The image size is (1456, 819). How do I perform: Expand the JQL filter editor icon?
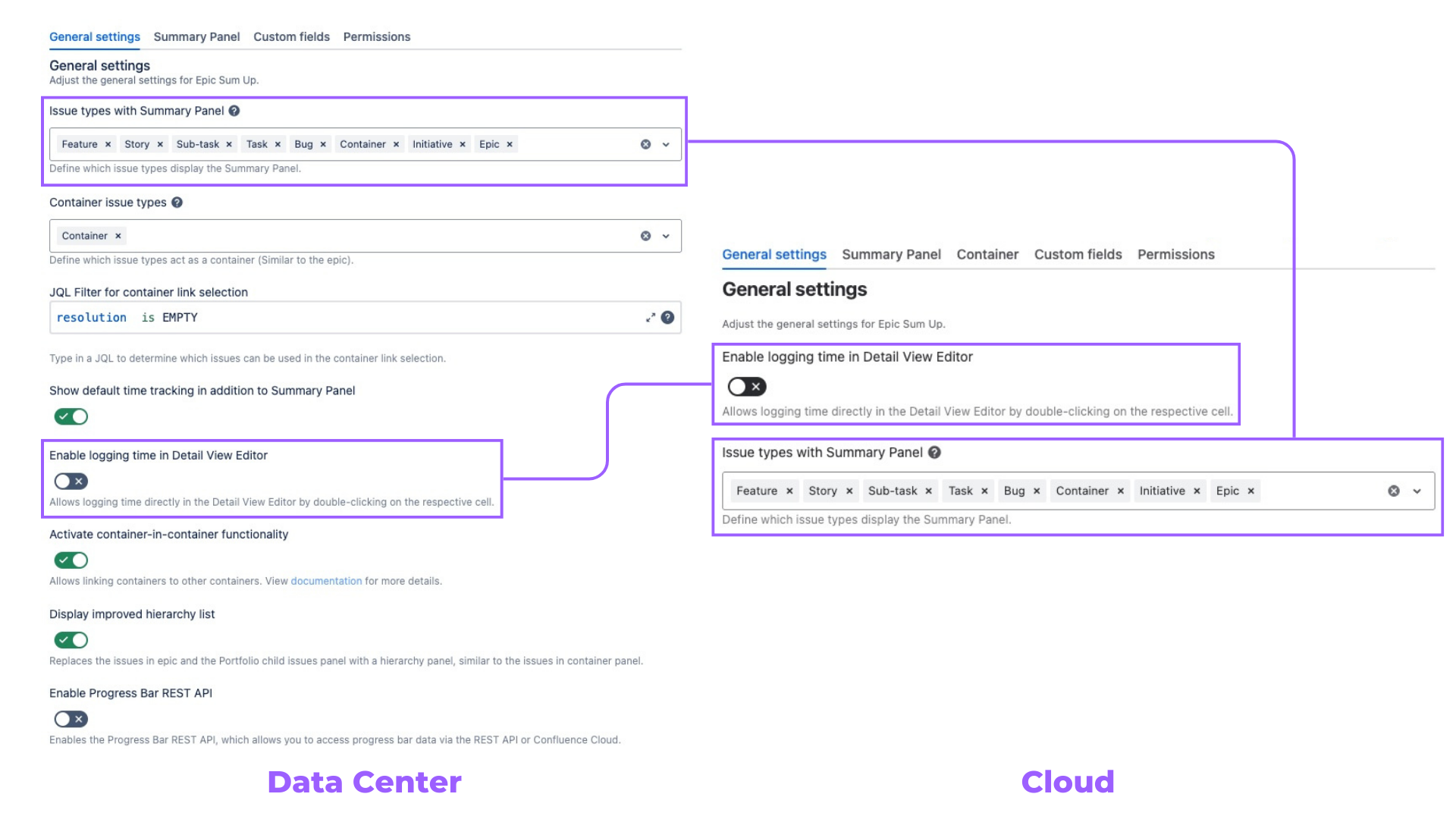pyautogui.click(x=650, y=318)
